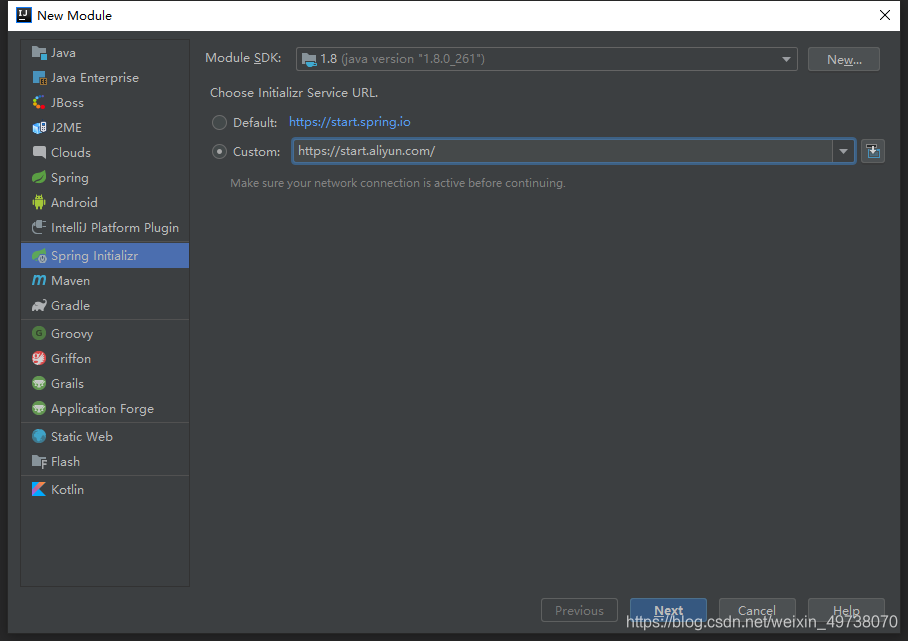
Task: Open the Kotlin category label
Action: (x=67, y=489)
